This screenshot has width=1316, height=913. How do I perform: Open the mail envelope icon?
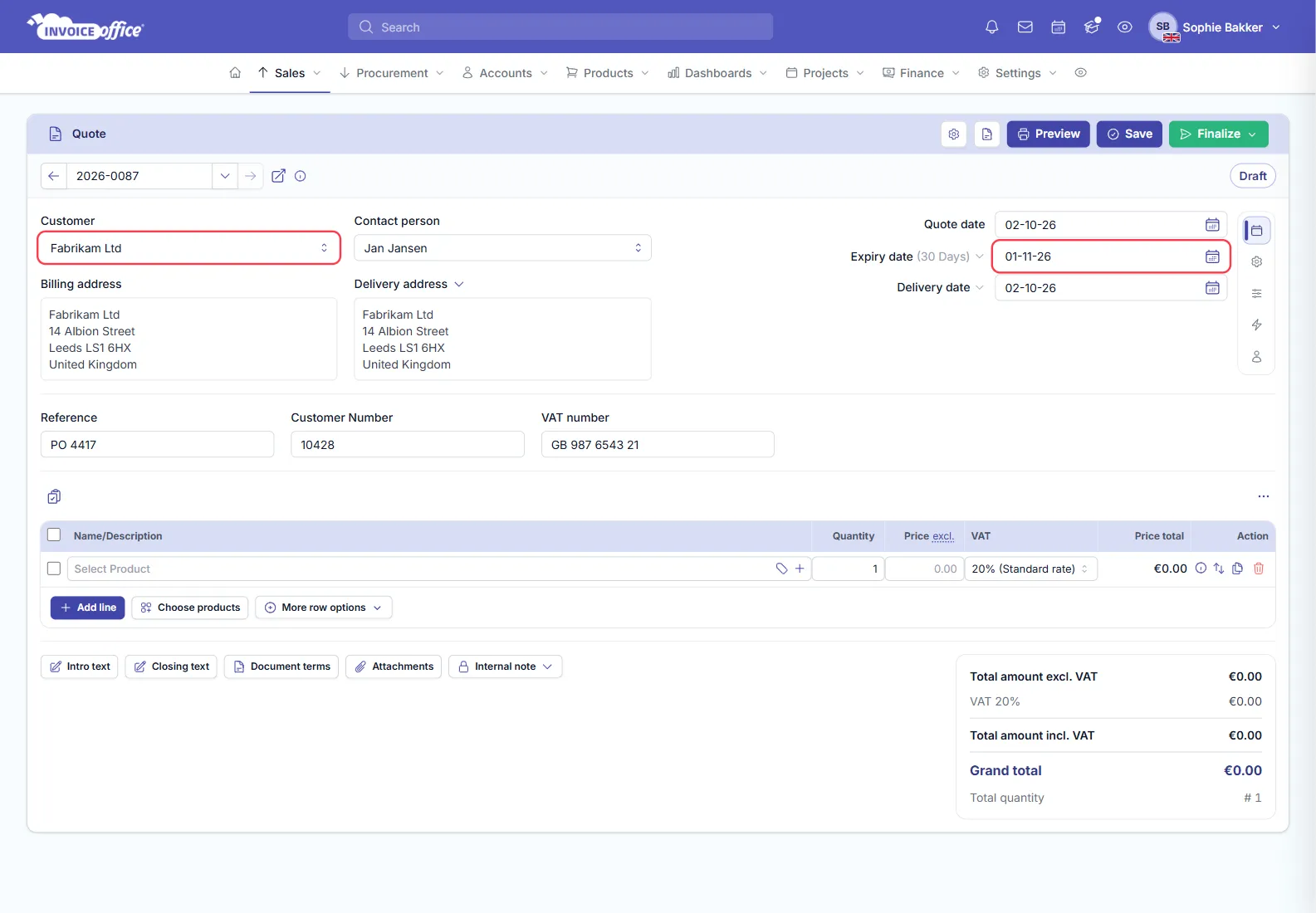pos(1025,27)
